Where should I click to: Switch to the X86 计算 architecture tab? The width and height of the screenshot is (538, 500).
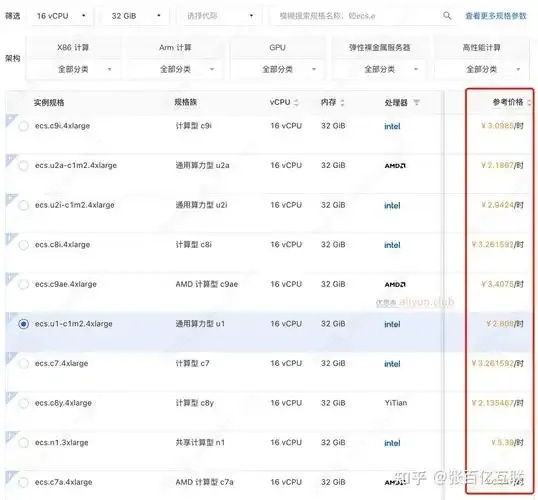73,47
